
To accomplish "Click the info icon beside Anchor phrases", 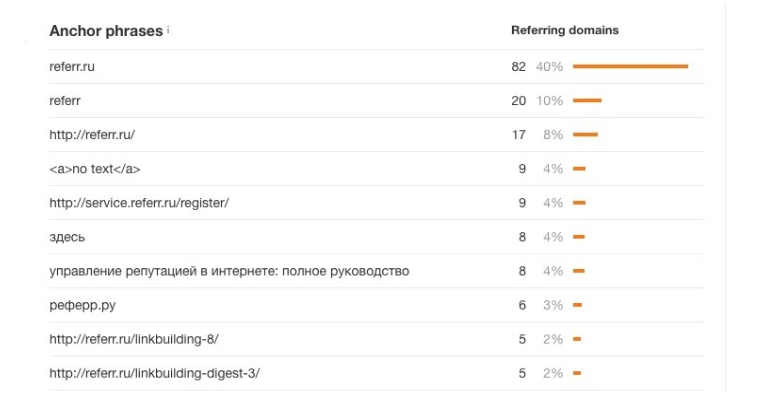I will [168, 30].
